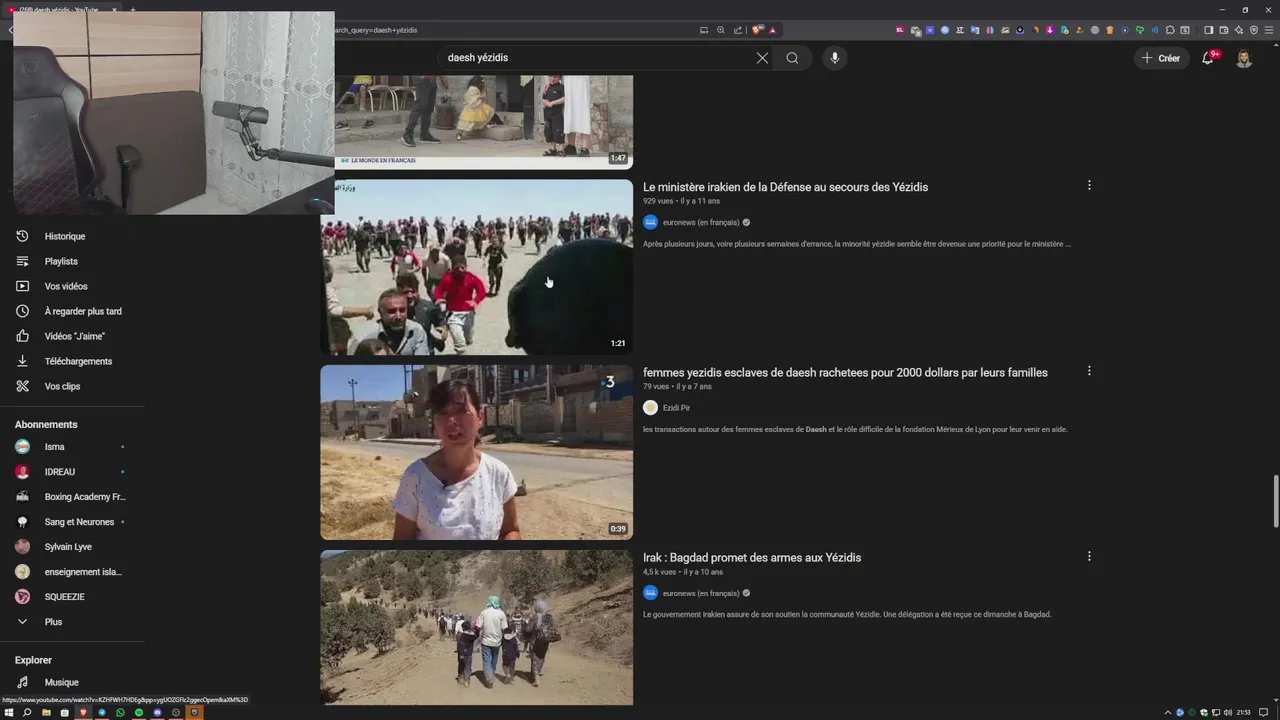Open title Le ministère irakien de la Défense

785,187
